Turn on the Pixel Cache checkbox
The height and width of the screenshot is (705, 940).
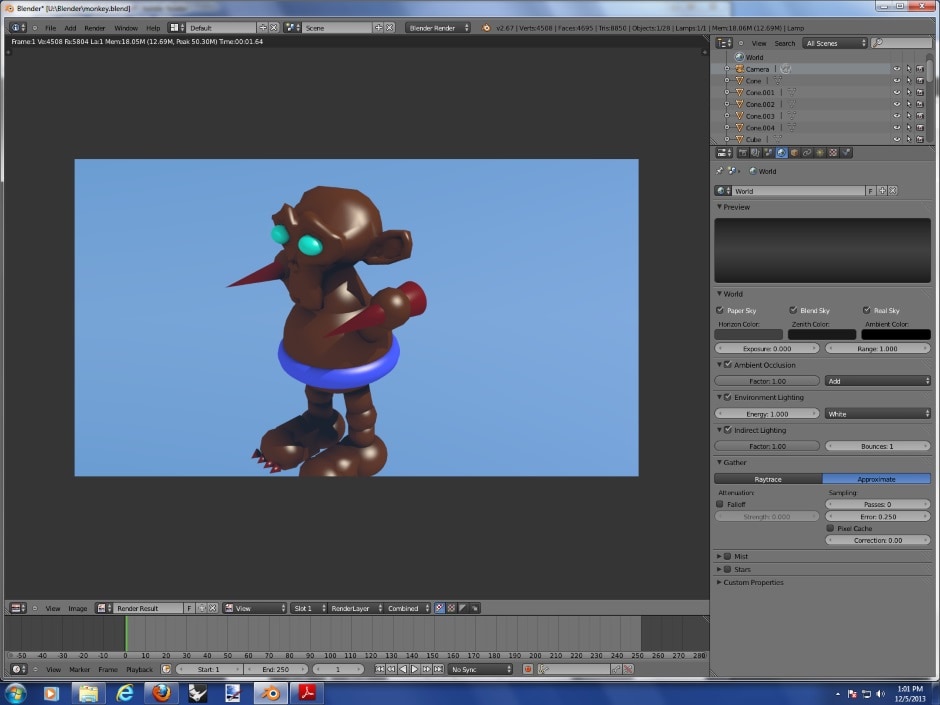(x=830, y=528)
